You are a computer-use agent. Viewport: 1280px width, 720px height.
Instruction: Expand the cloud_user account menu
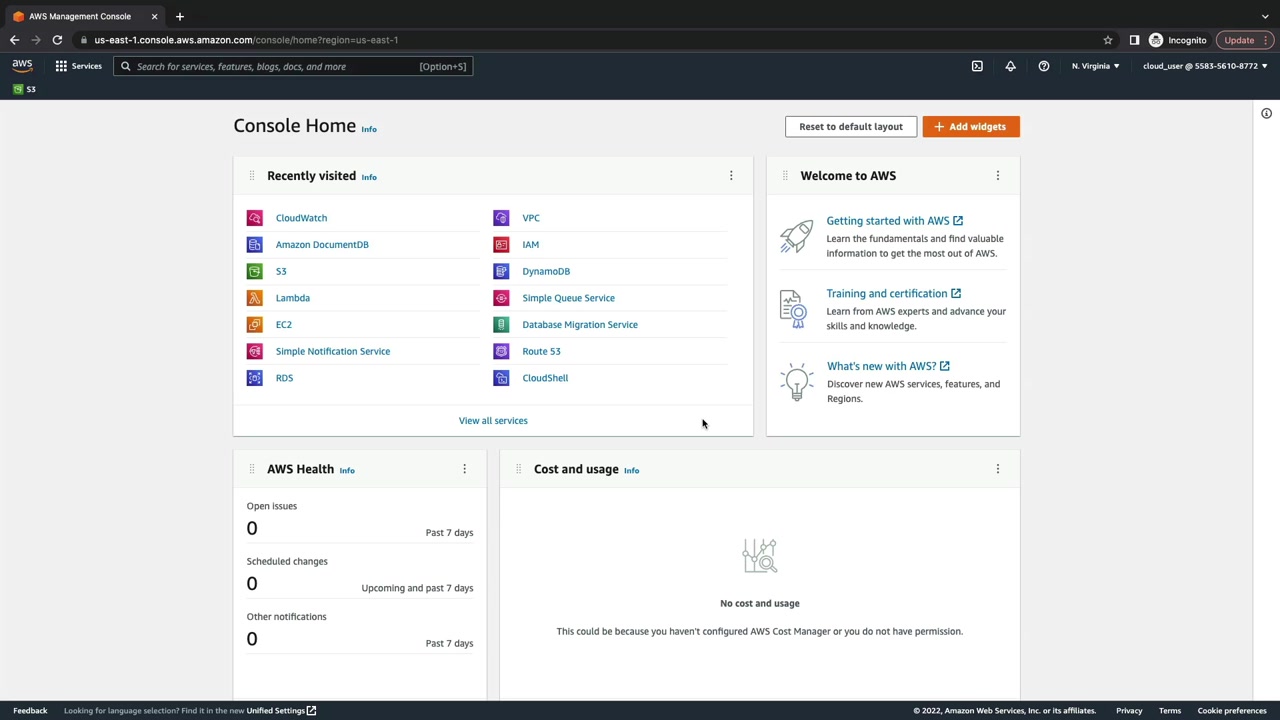pos(1205,66)
